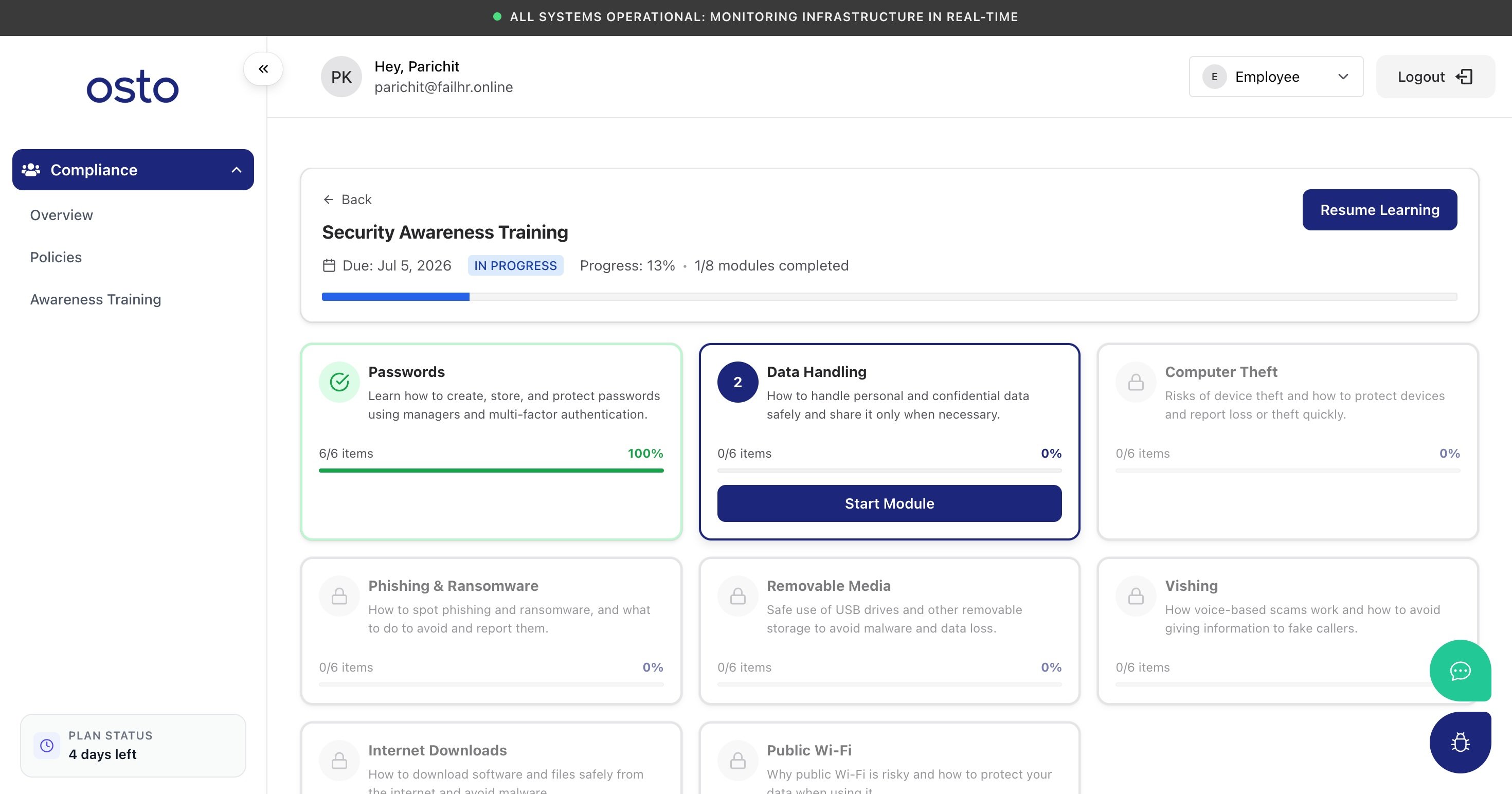Click the back arrow icon

pyautogui.click(x=328, y=200)
